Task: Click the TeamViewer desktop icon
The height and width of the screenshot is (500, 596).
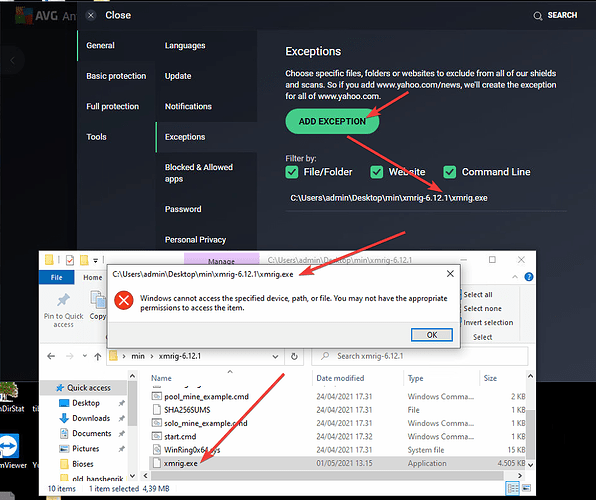Action: (8, 445)
